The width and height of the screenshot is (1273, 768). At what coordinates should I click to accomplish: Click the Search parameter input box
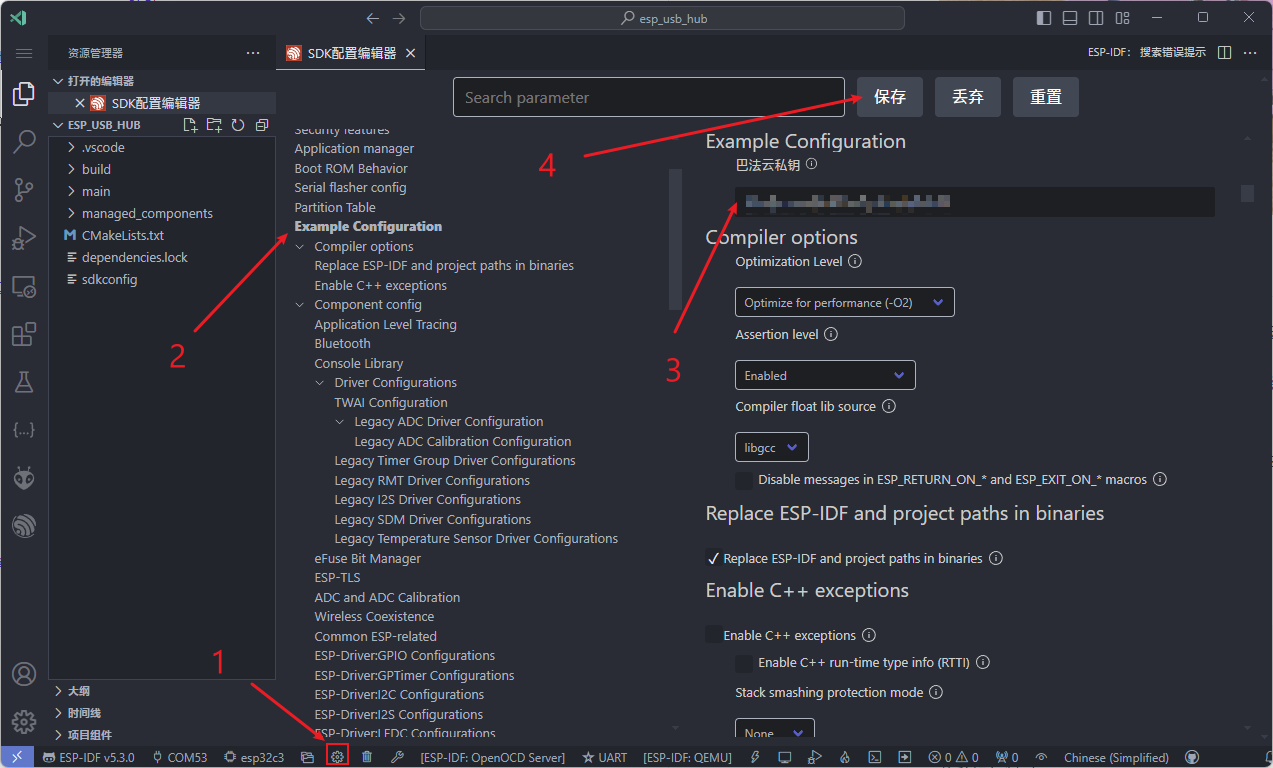tap(649, 97)
